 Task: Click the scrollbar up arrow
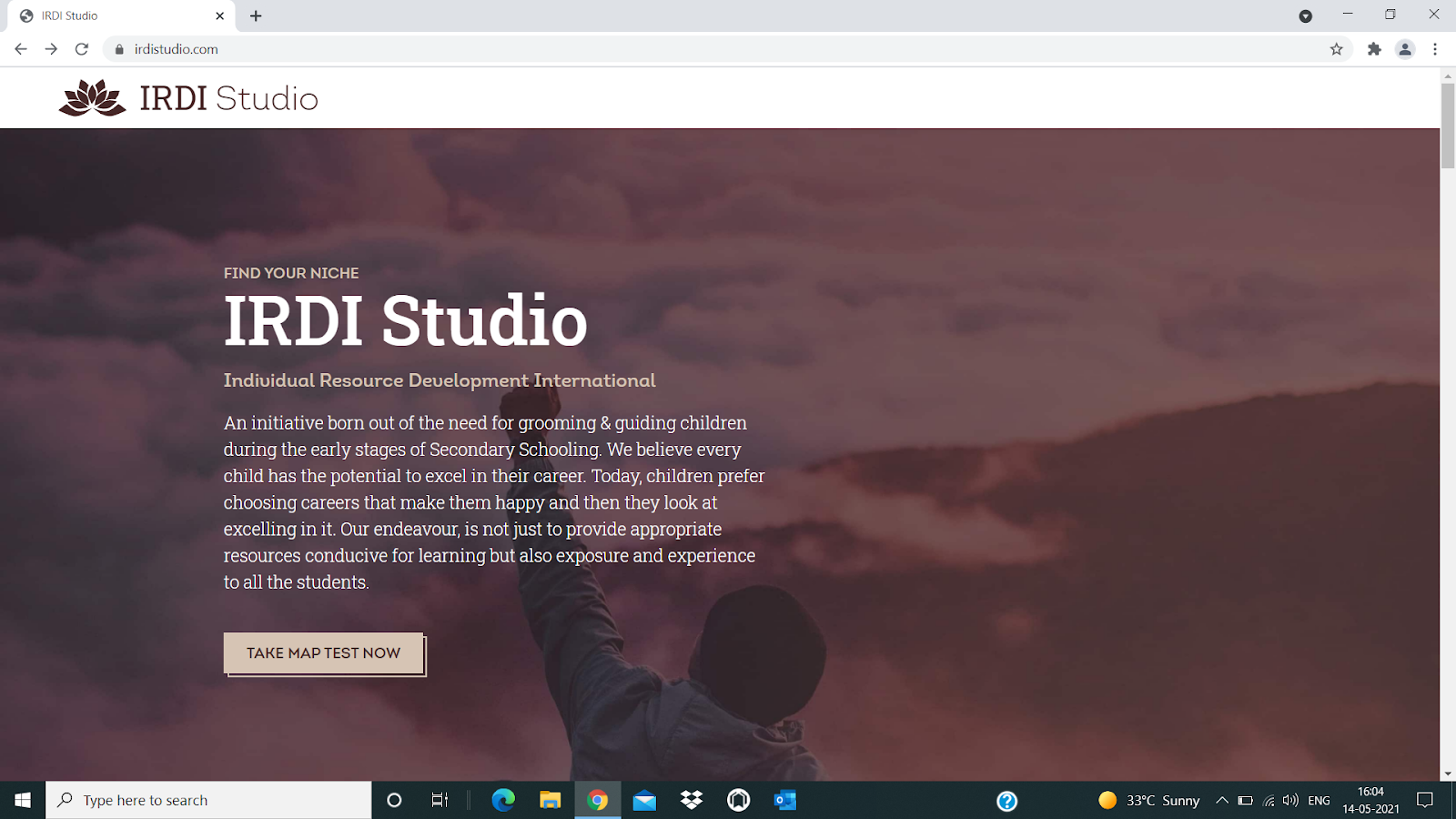coord(1448,76)
